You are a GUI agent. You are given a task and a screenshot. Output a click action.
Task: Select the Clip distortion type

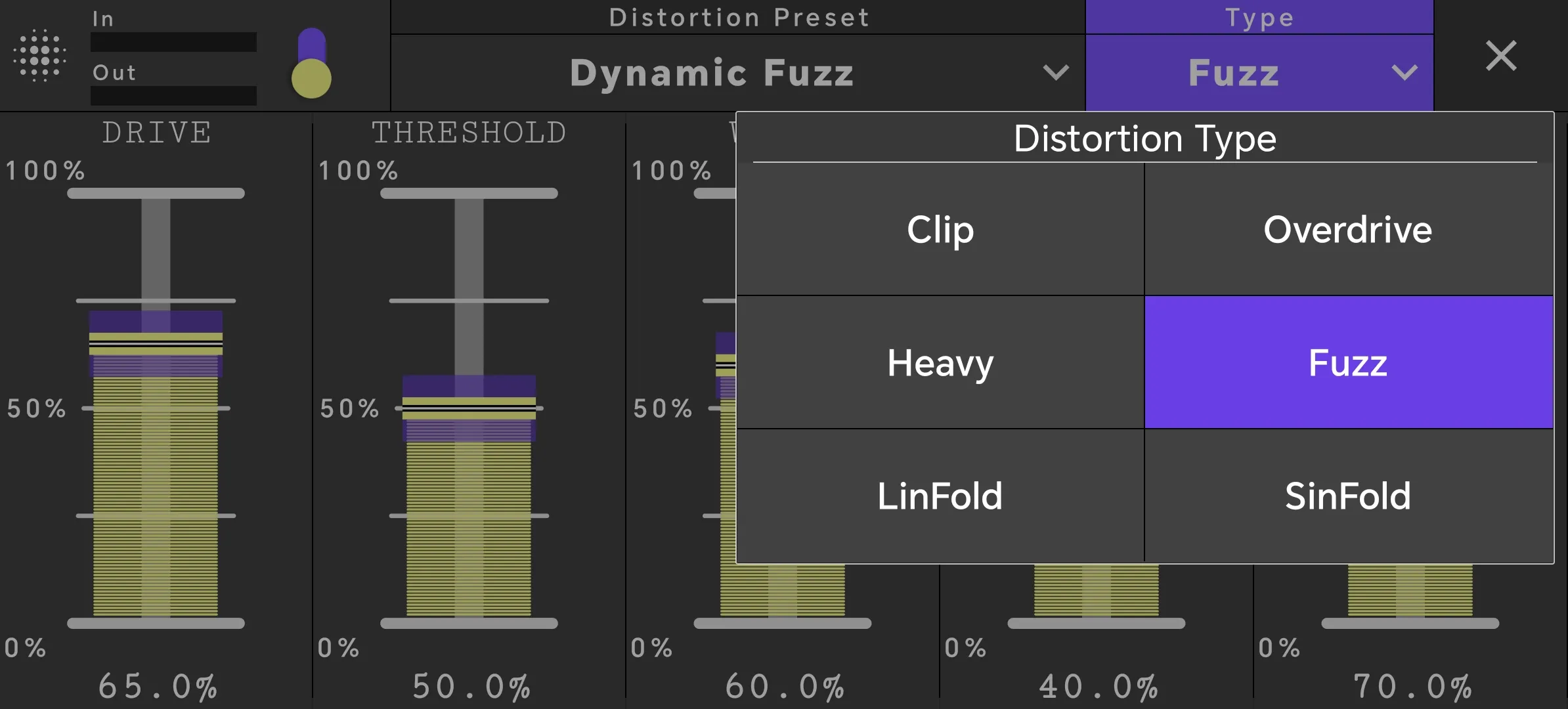click(940, 229)
